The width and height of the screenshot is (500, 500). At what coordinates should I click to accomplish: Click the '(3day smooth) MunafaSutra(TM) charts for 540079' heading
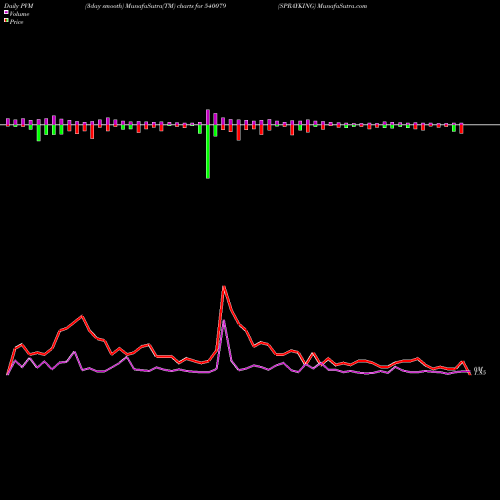[155, 6]
